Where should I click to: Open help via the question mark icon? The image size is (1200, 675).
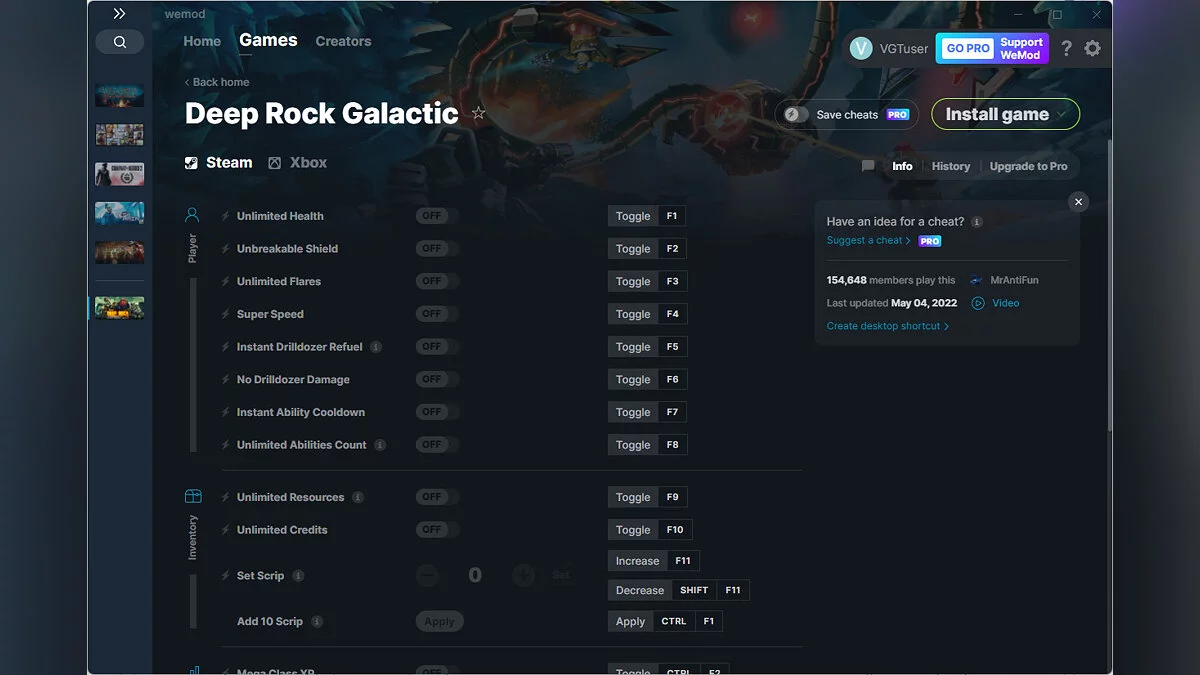pos(1065,47)
